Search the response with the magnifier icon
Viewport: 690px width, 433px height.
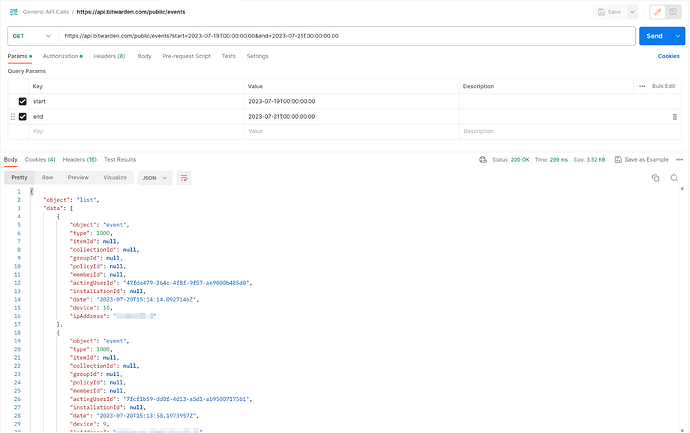(x=674, y=178)
